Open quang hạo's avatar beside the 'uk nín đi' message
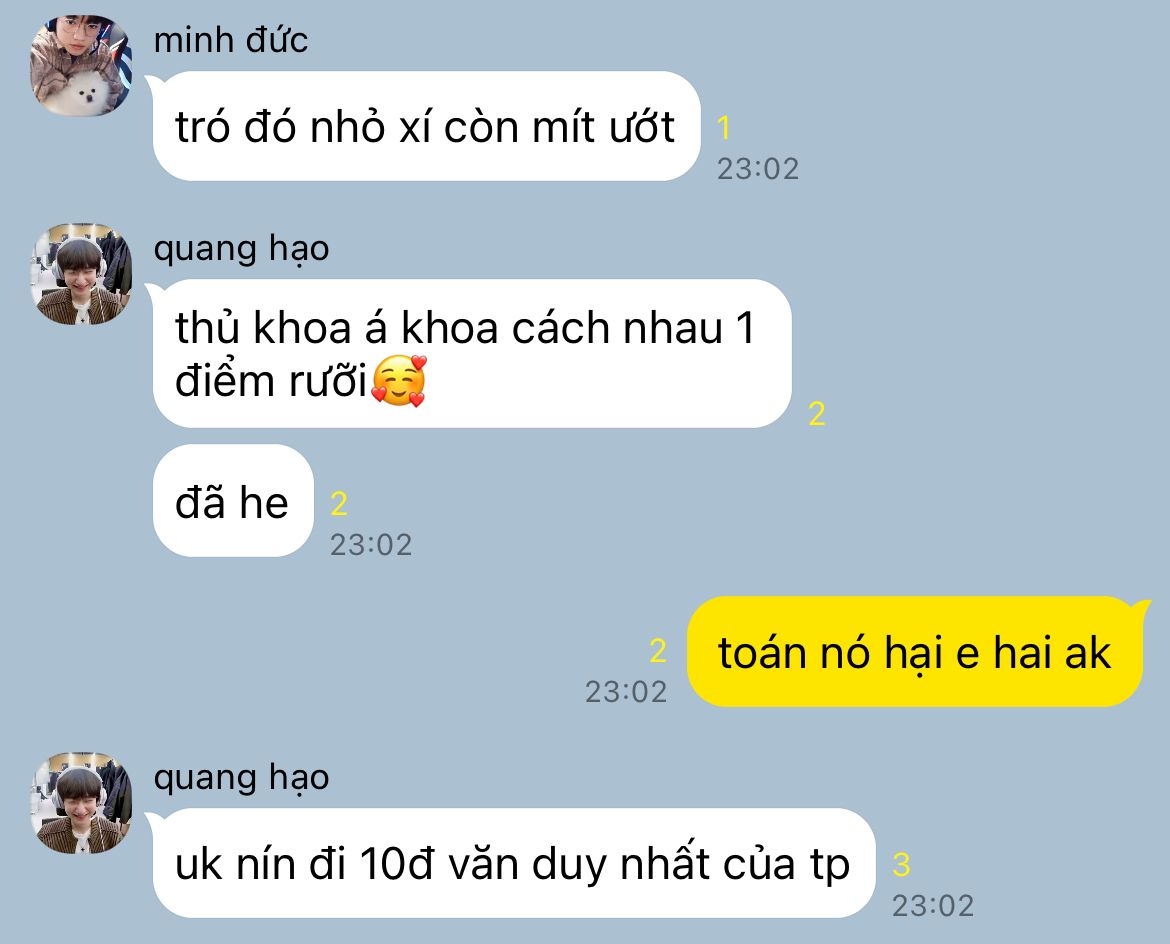Image resolution: width=1170 pixels, height=944 pixels. [x=81, y=803]
